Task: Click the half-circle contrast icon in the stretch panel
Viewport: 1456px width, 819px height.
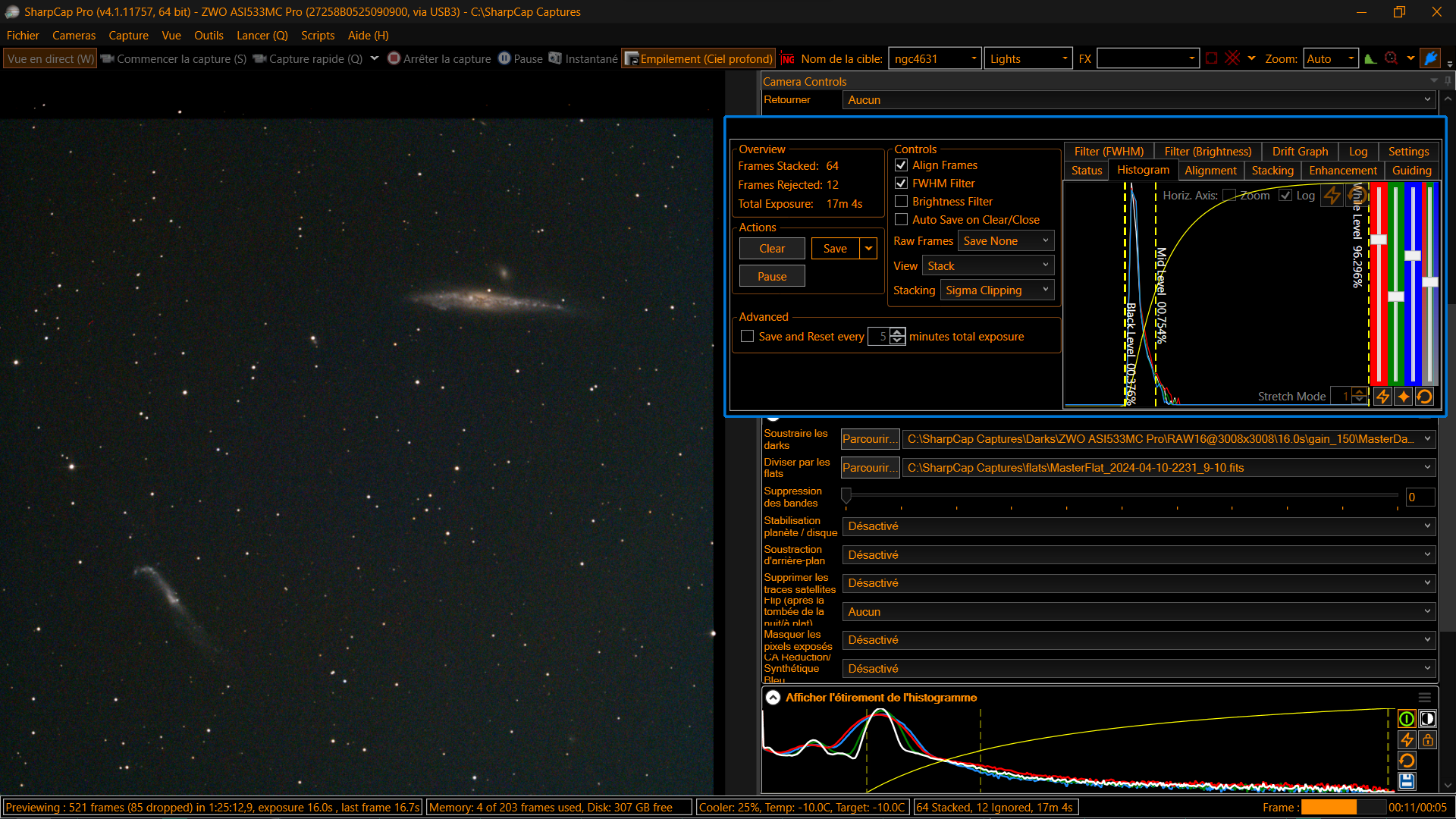Action: [x=1428, y=719]
